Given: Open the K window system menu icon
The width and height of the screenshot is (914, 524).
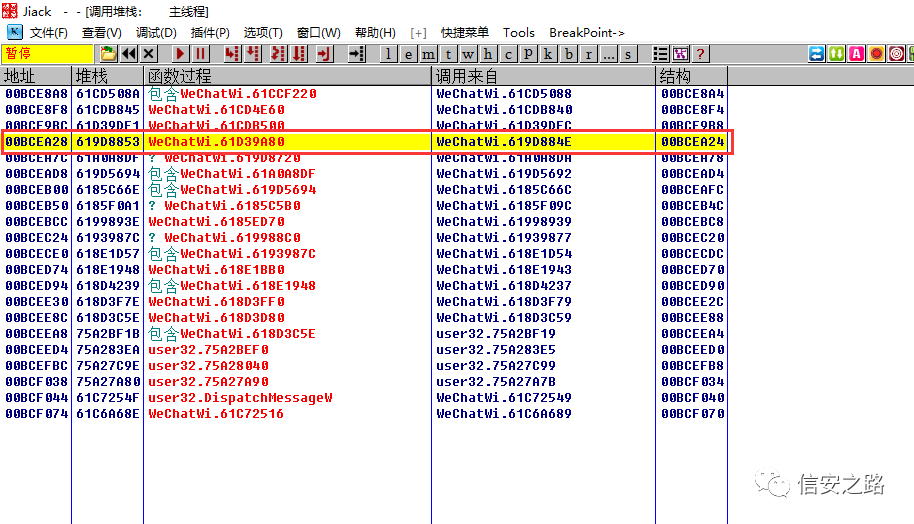Looking at the screenshot, I should [x=15, y=32].
